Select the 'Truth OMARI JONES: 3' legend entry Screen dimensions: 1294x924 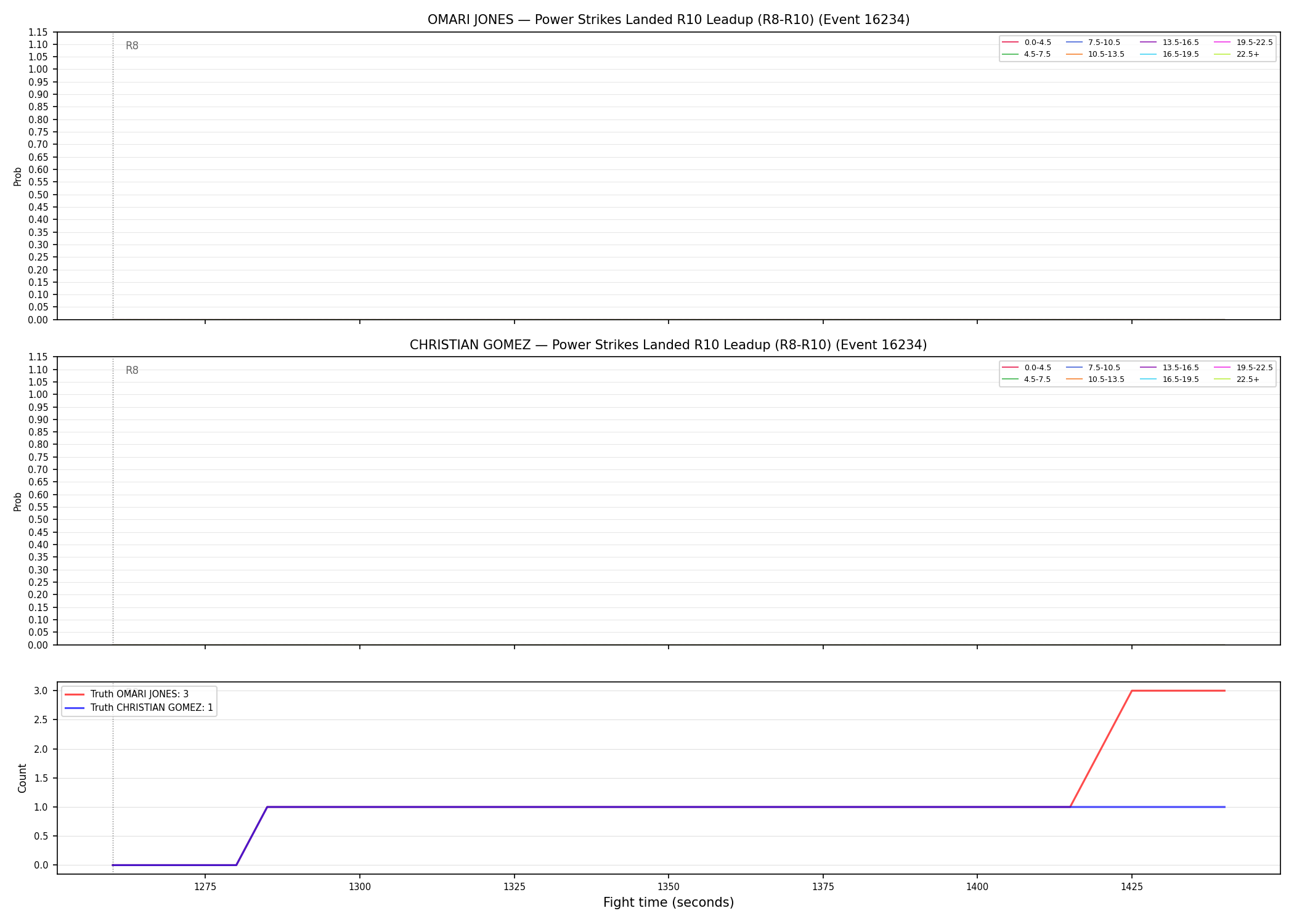coord(126,694)
